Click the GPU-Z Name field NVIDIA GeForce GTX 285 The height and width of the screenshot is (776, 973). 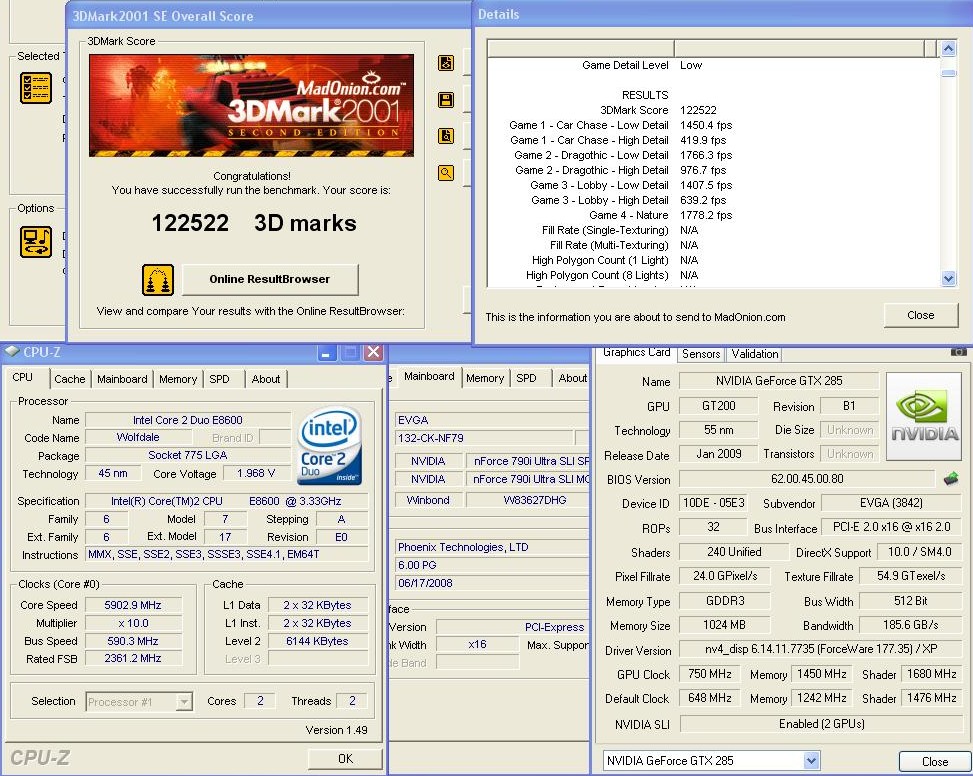pyautogui.click(x=779, y=381)
